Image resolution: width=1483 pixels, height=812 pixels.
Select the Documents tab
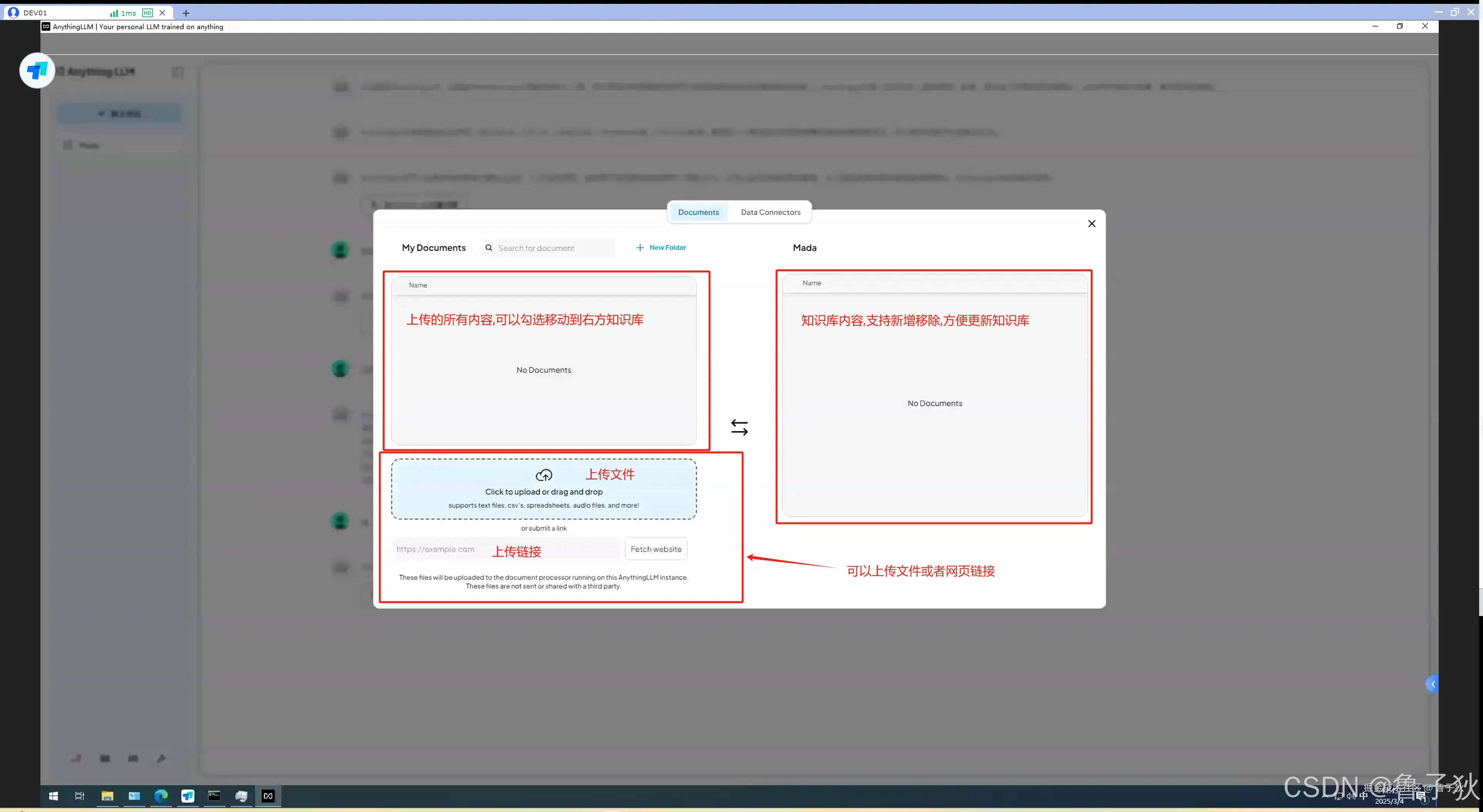[x=698, y=212]
